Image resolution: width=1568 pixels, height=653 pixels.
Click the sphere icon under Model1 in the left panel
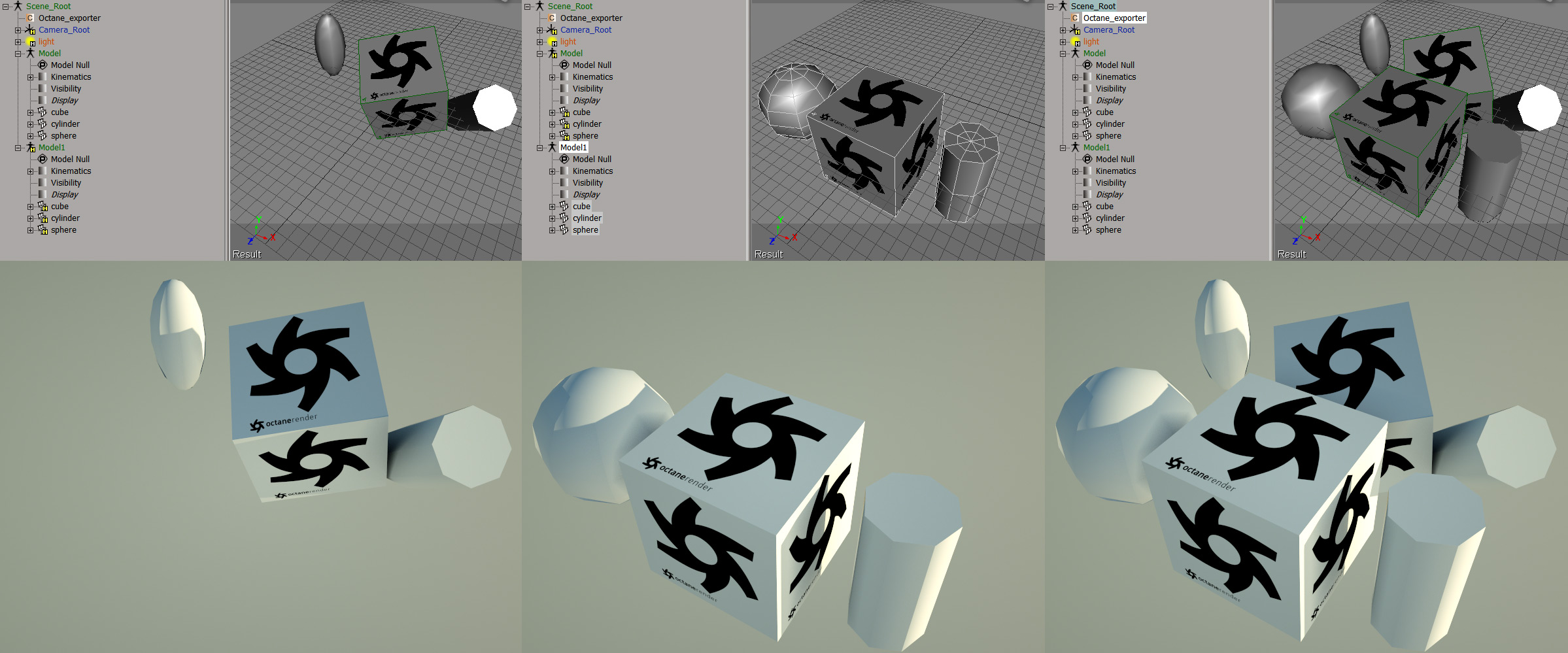(43, 230)
